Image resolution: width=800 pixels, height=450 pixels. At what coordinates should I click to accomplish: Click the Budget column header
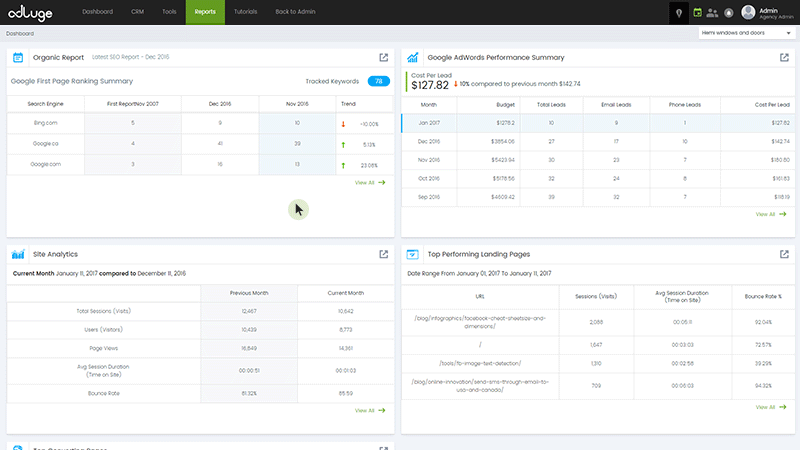[x=505, y=105]
